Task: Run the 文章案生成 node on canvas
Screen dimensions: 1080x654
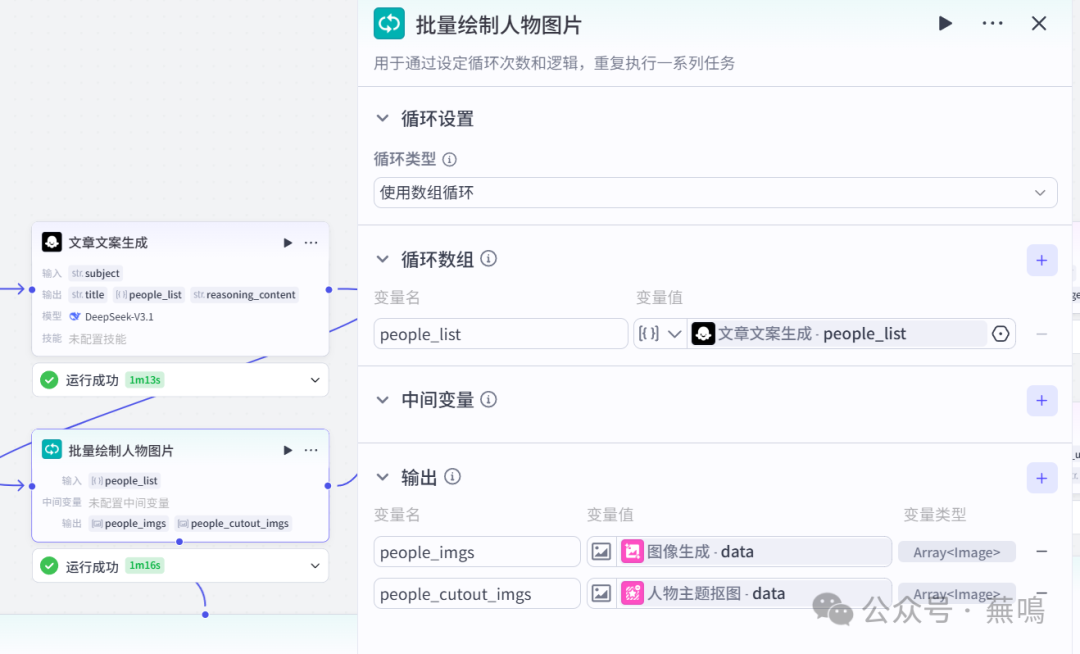Action: tap(288, 243)
